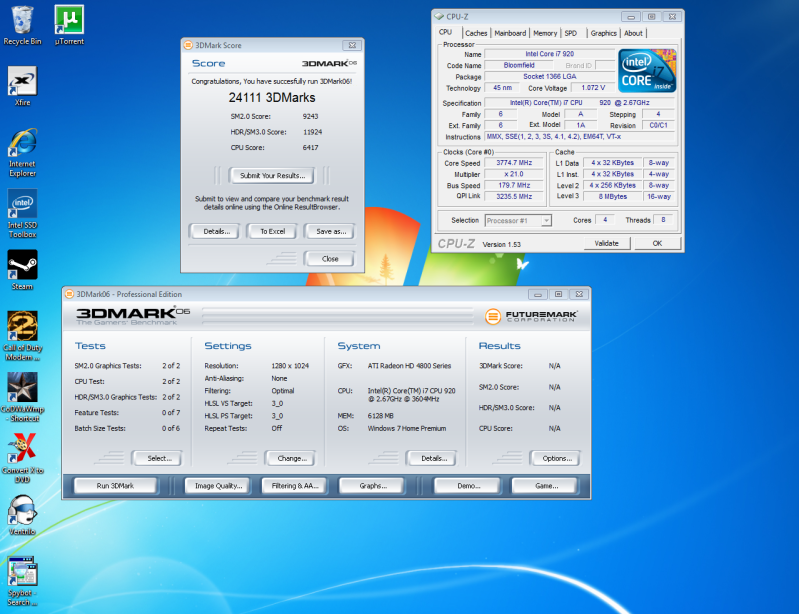Click Submit Your Results button
This screenshot has height=614, width=799.
point(272,176)
